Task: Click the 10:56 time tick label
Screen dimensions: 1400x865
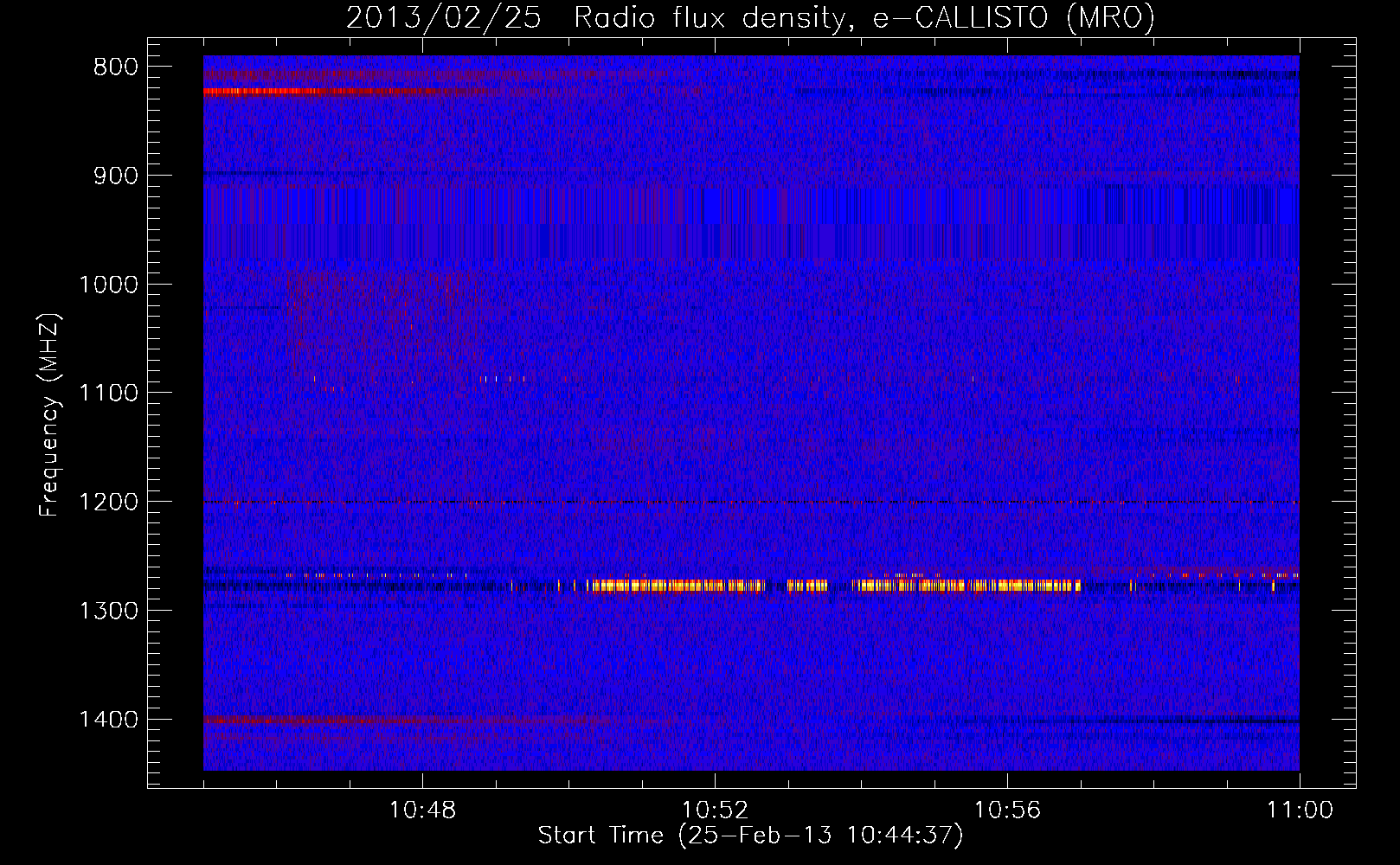Action: click(1007, 811)
